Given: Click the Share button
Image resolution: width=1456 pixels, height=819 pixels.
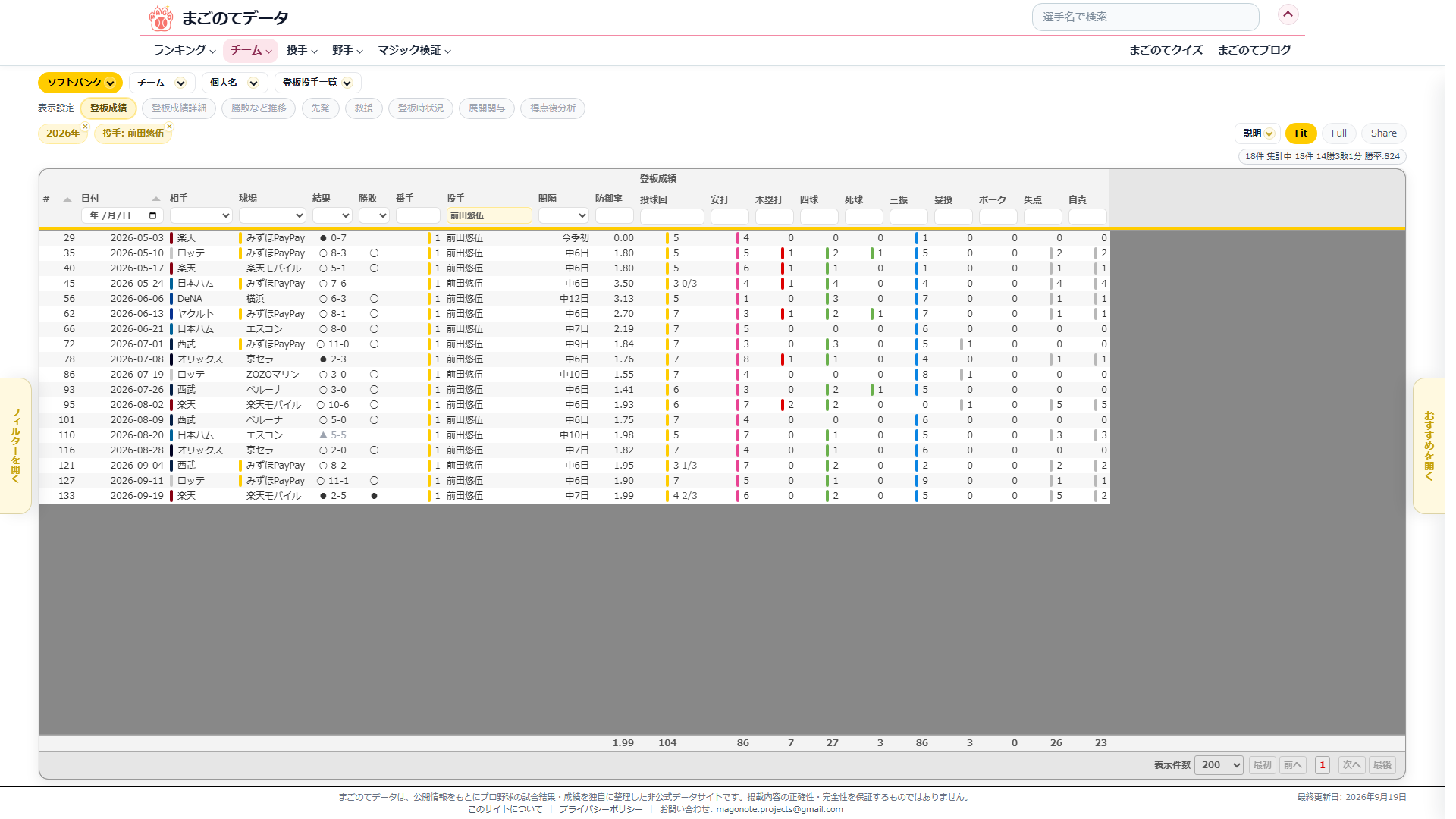Looking at the screenshot, I should tap(1383, 133).
